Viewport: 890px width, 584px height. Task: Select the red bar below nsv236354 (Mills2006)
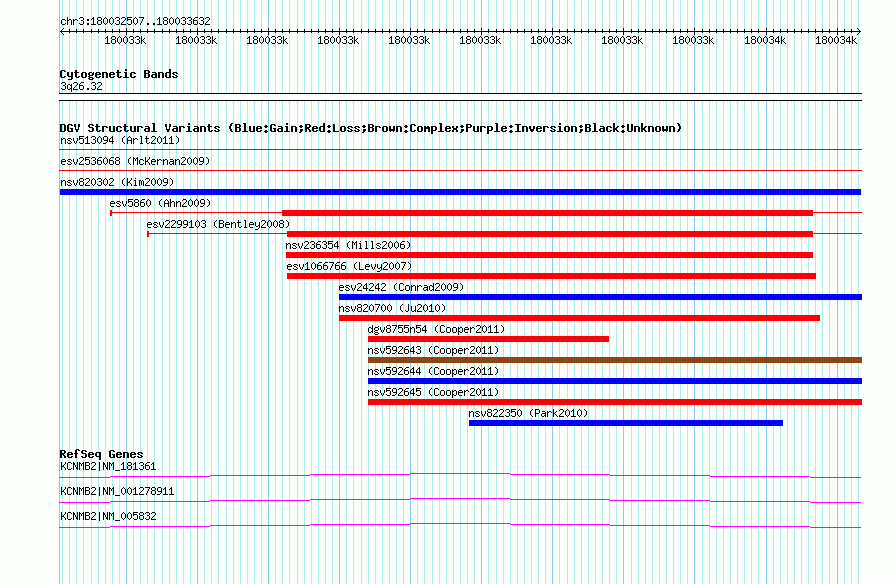coord(549,255)
